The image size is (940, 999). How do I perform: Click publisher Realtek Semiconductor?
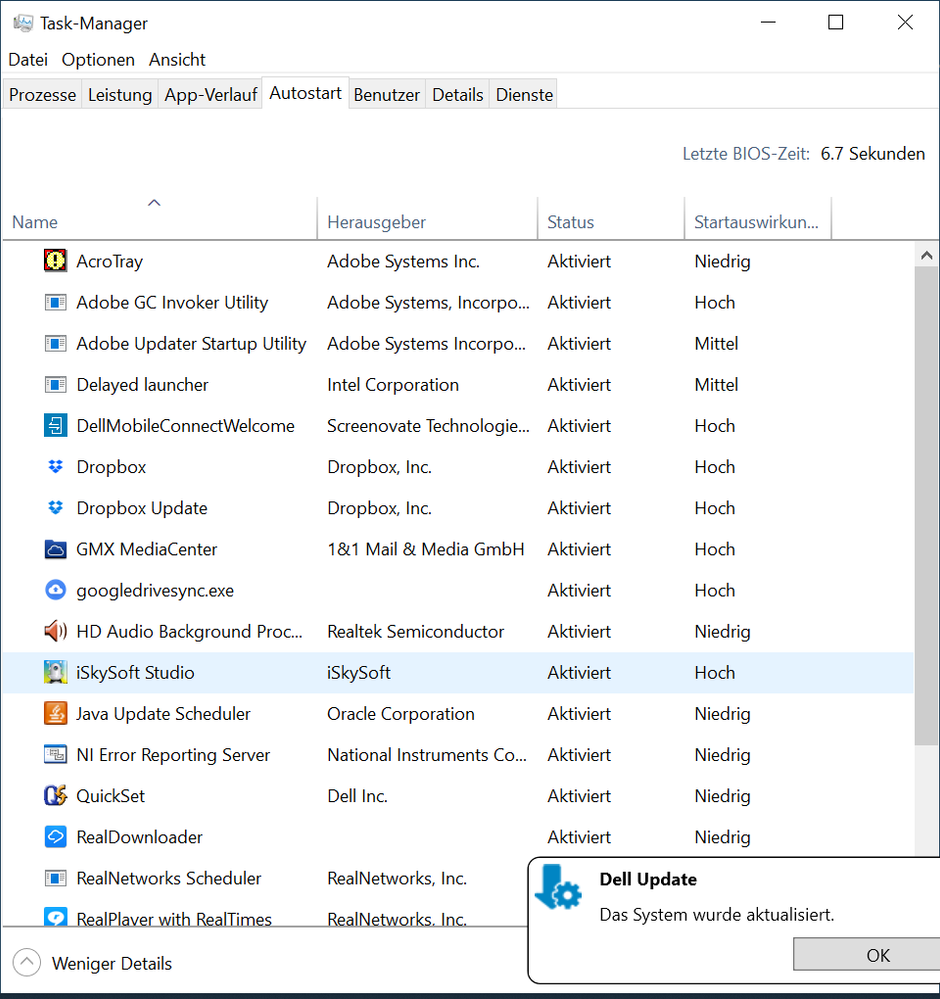point(416,631)
